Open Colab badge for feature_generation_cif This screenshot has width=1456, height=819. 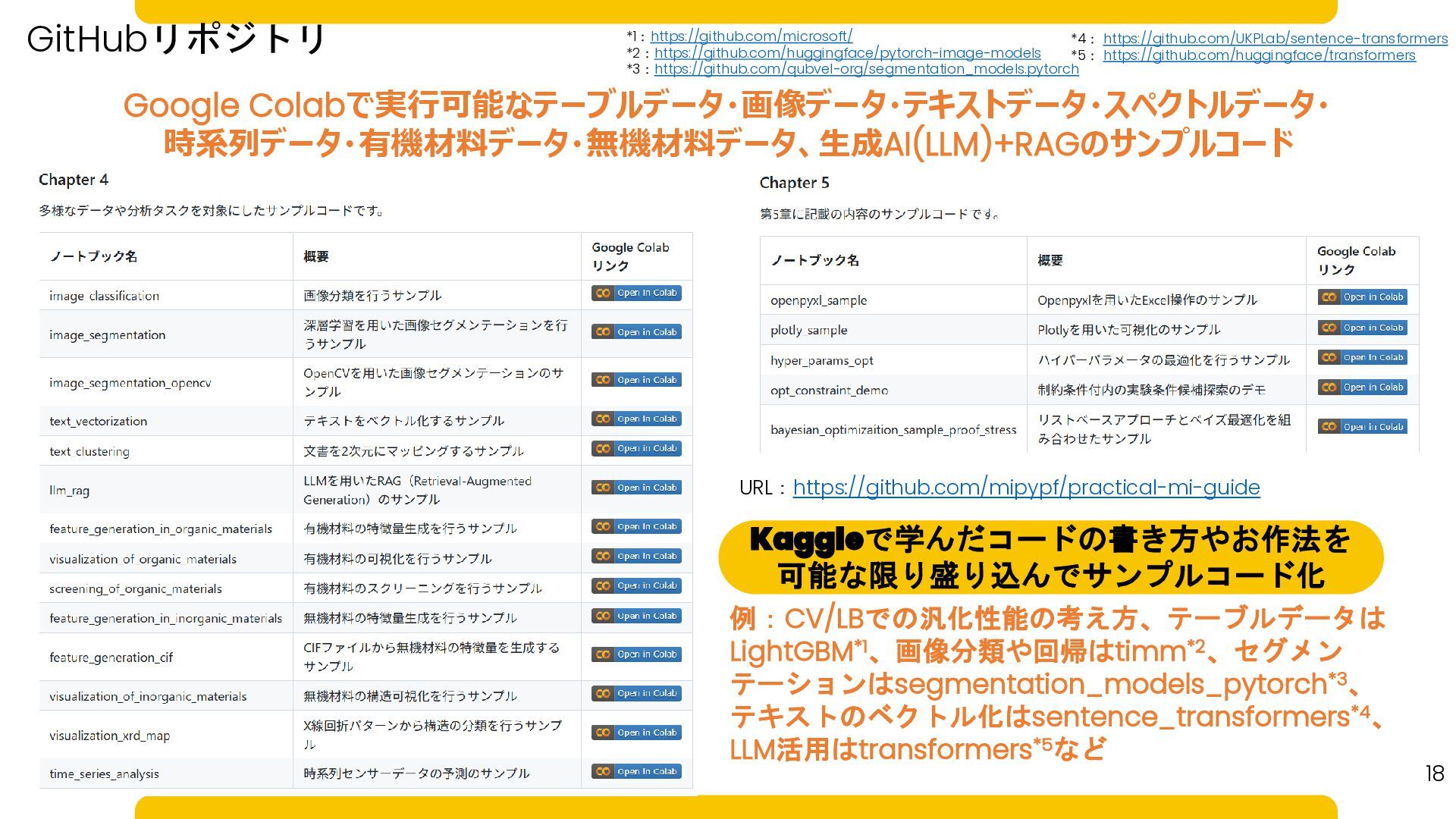tap(636, 654)
